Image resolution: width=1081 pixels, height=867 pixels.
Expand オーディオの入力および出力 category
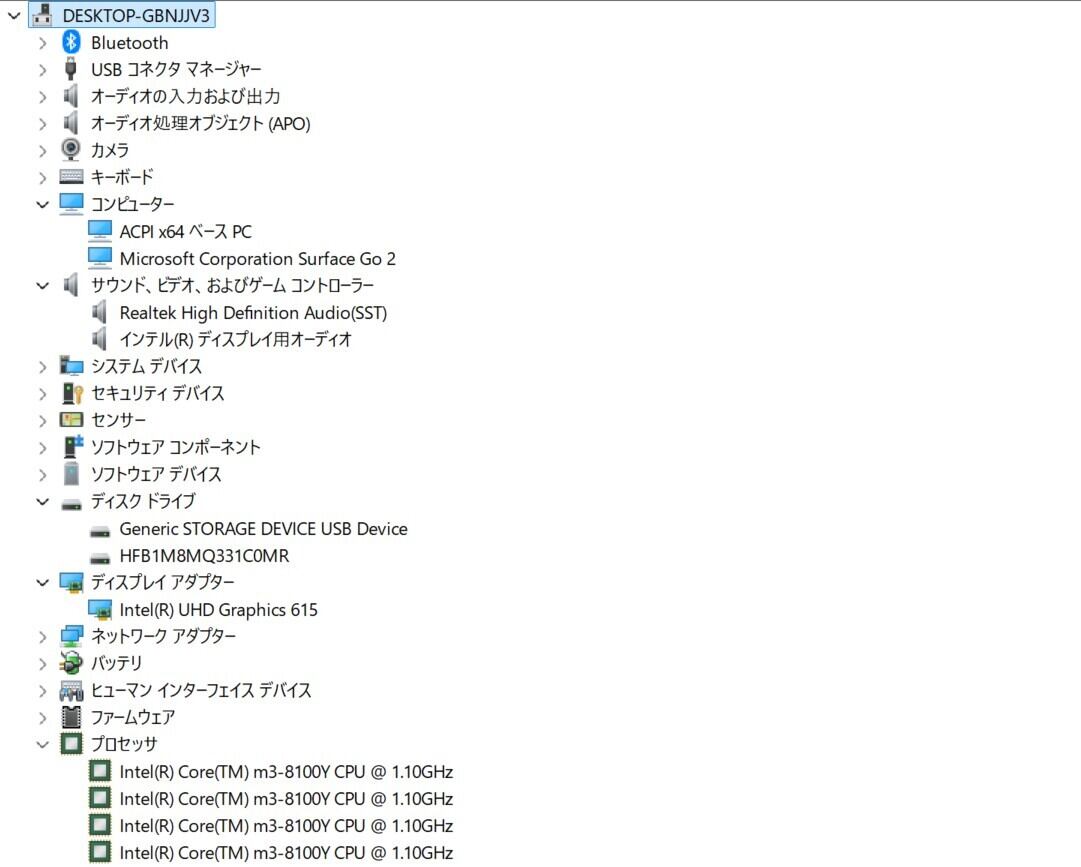click(43, 96)
